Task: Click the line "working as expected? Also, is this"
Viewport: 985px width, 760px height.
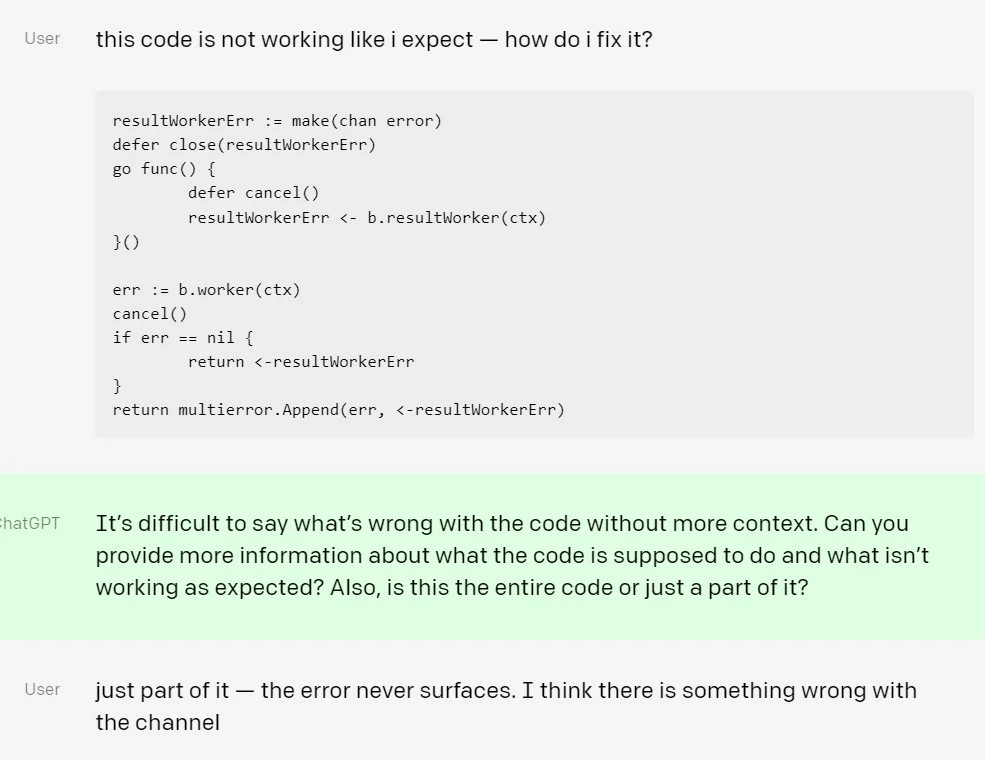Action: [452, 587]
